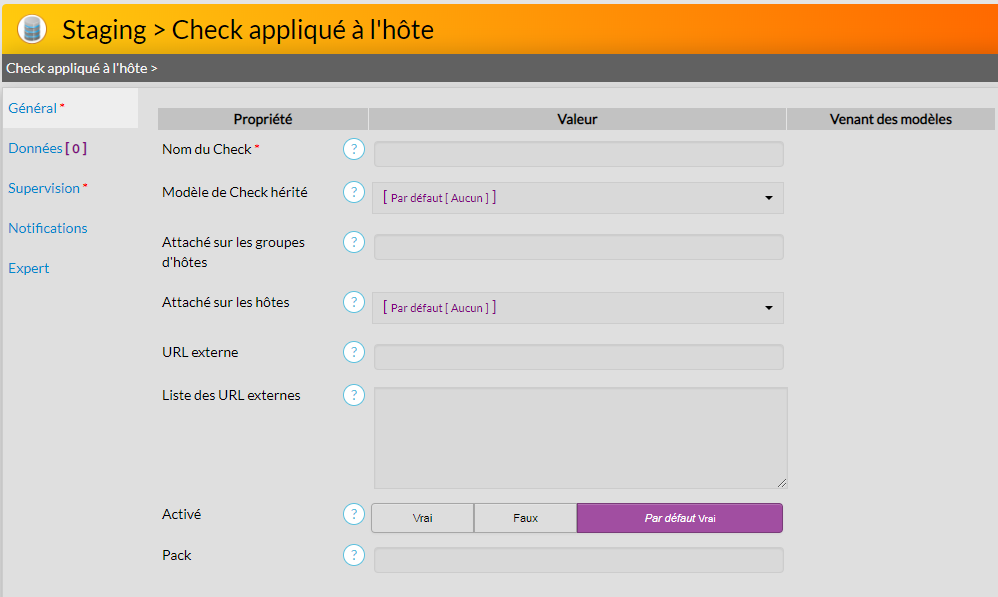Viewport: 998px width, 597px height.
Task: Go to the Notifications tab
Action: point(48,228)
